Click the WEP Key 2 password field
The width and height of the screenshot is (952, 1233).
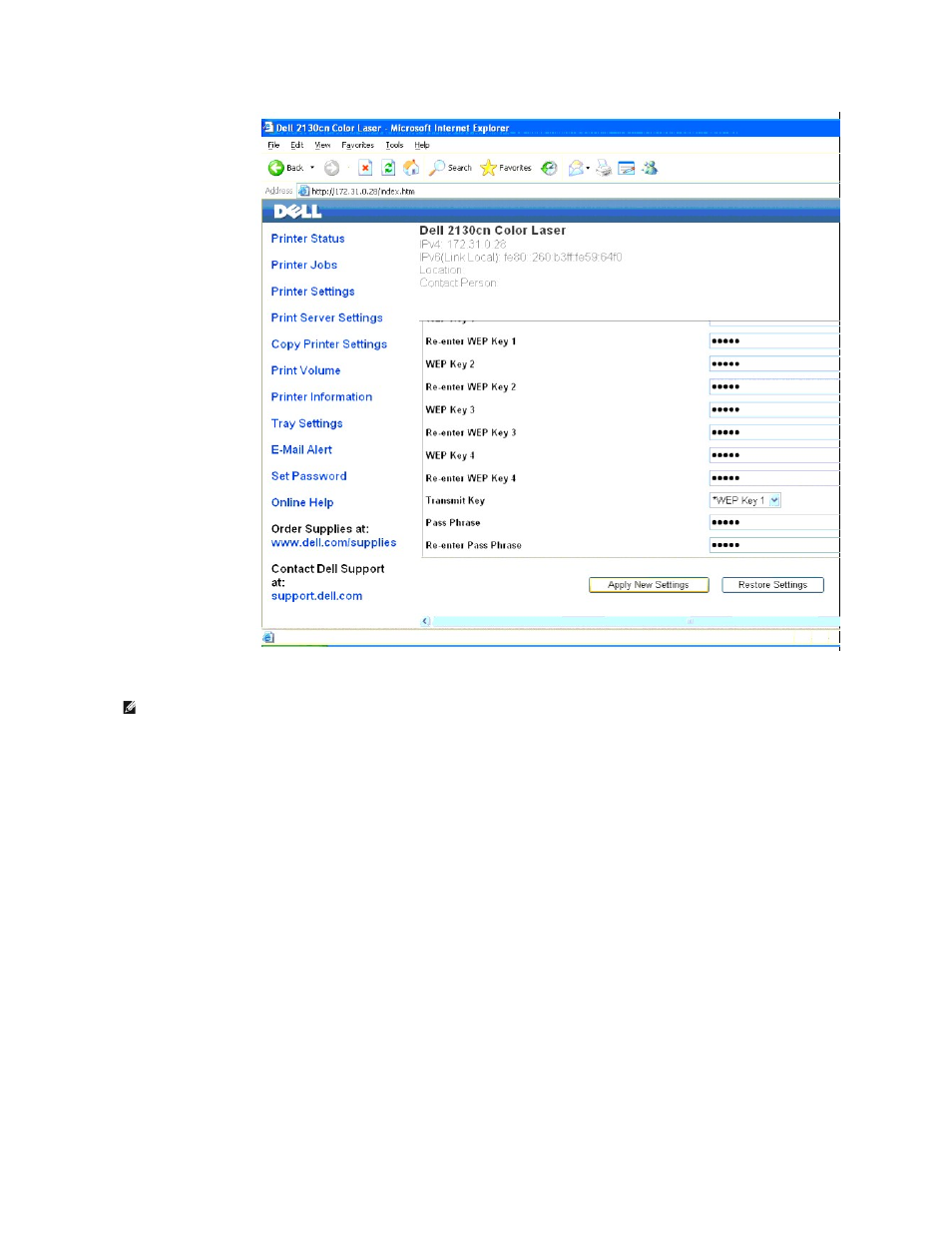(773, 364)
